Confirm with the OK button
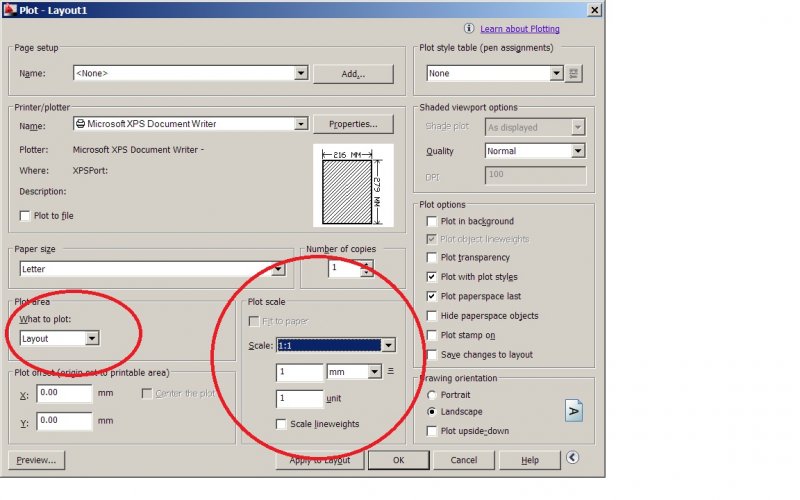Screen dimensions: 800x500 tap(398, 460)
